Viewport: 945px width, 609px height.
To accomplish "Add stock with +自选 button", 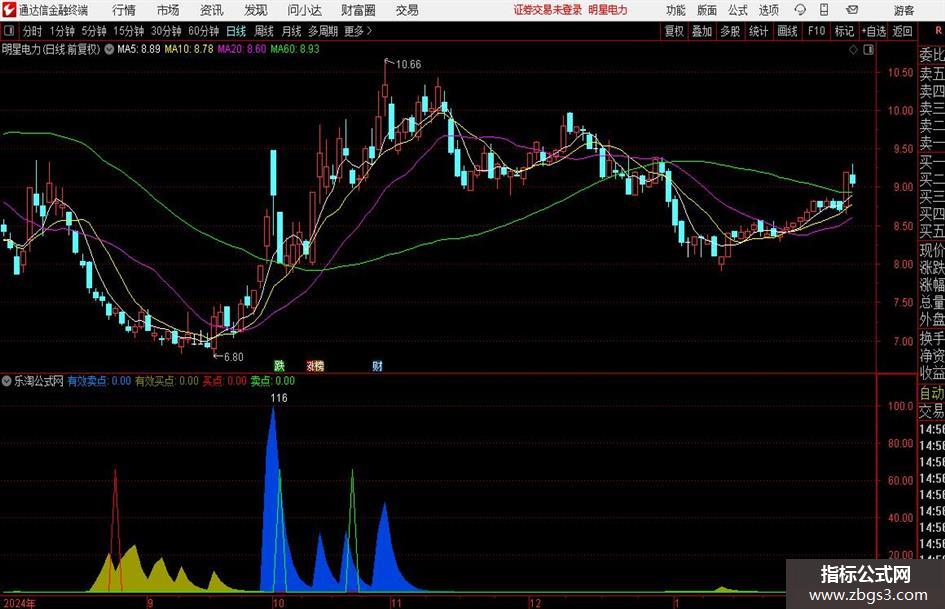I will 874,31.
